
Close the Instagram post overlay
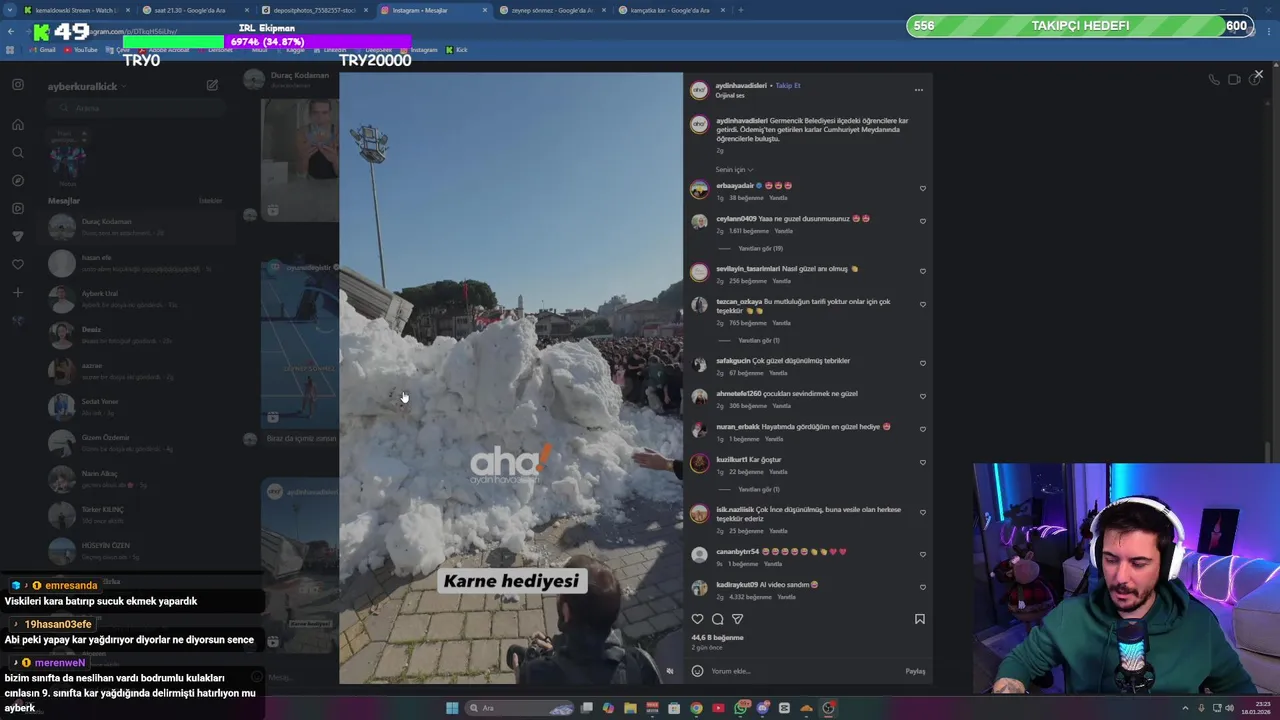1258,74
